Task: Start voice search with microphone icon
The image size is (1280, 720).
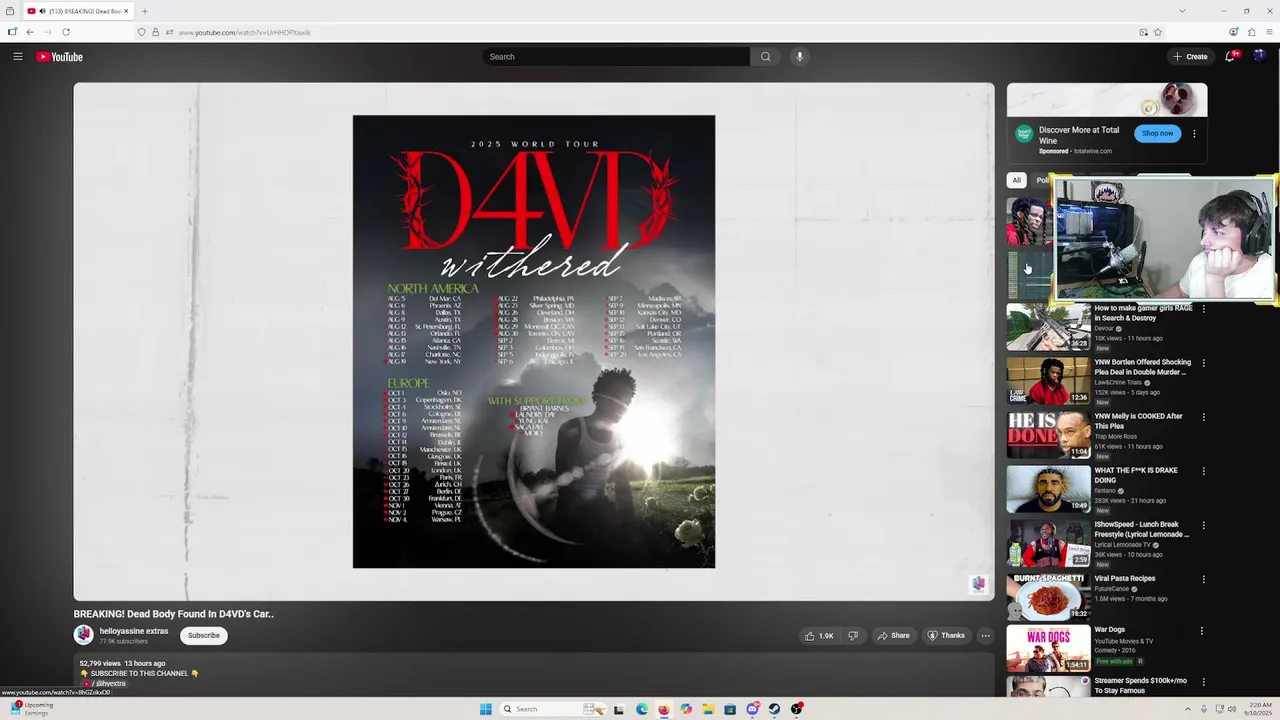Action: [799, 57]
